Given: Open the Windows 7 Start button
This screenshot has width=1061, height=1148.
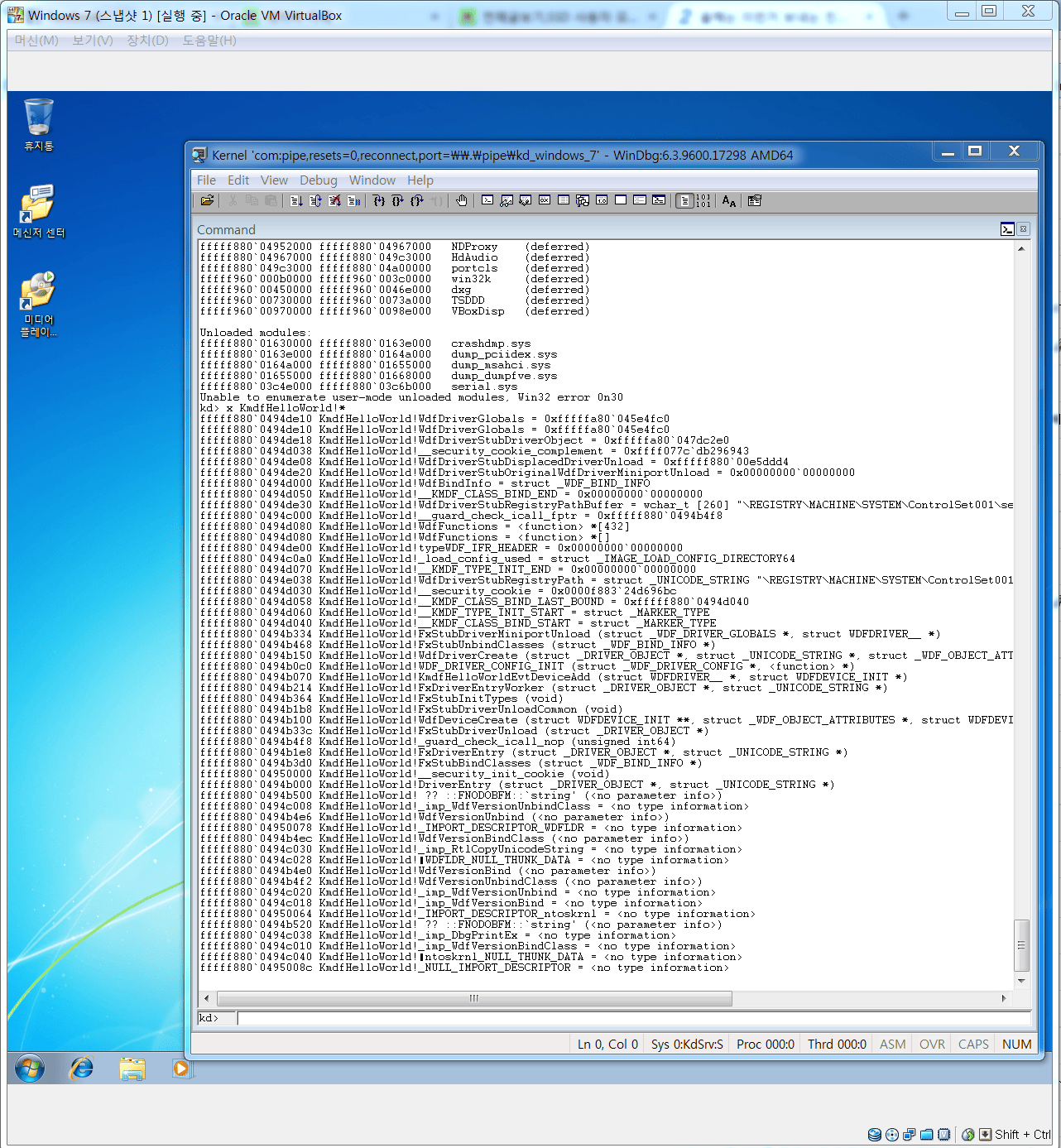Looking at the screenshot, I should tap(30, 1069).
